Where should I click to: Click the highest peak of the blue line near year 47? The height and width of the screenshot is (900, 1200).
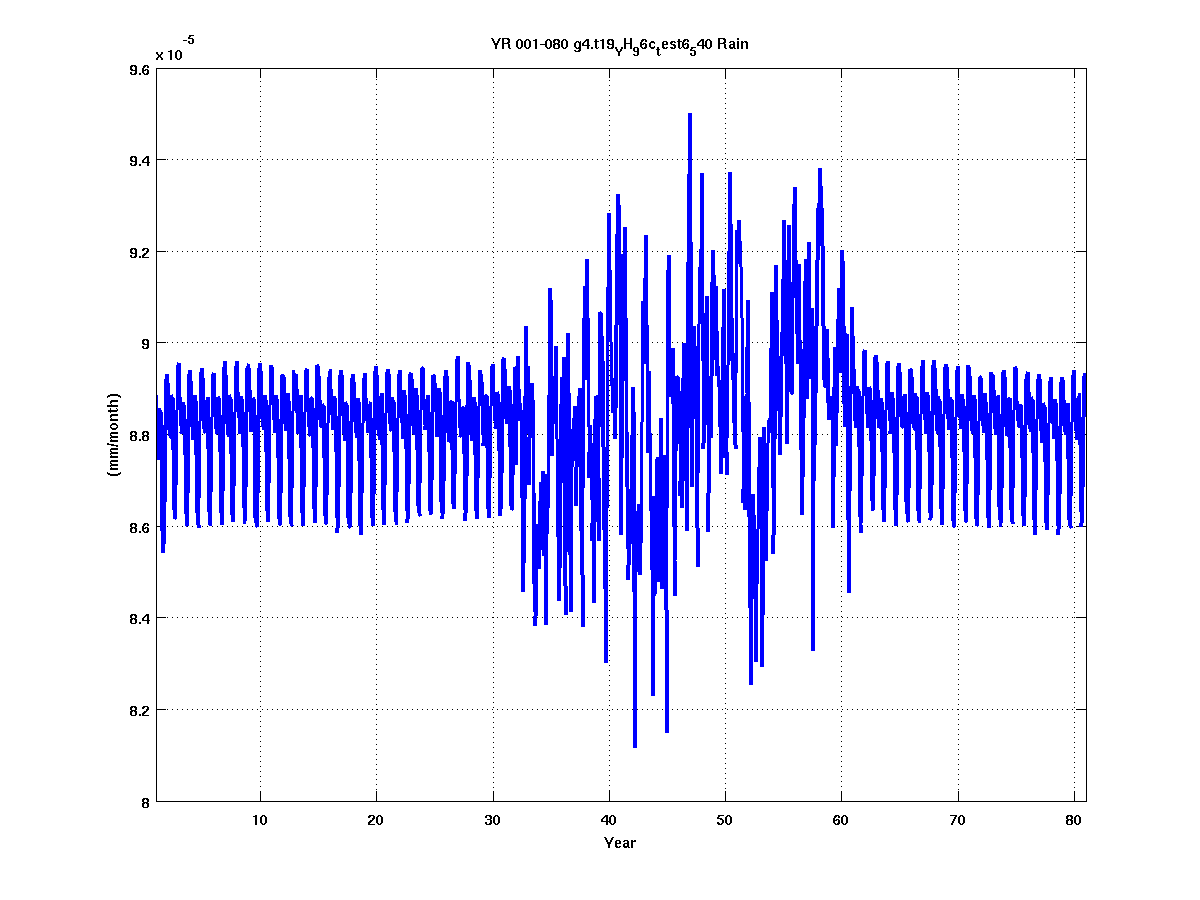[x=690, y=115]
